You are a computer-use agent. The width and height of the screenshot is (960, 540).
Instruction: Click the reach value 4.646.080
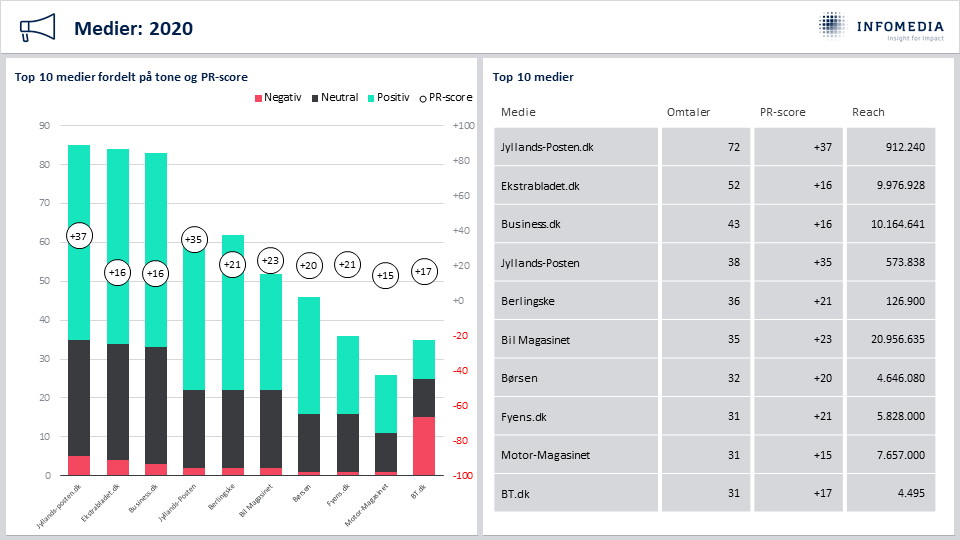click(901, 378)
